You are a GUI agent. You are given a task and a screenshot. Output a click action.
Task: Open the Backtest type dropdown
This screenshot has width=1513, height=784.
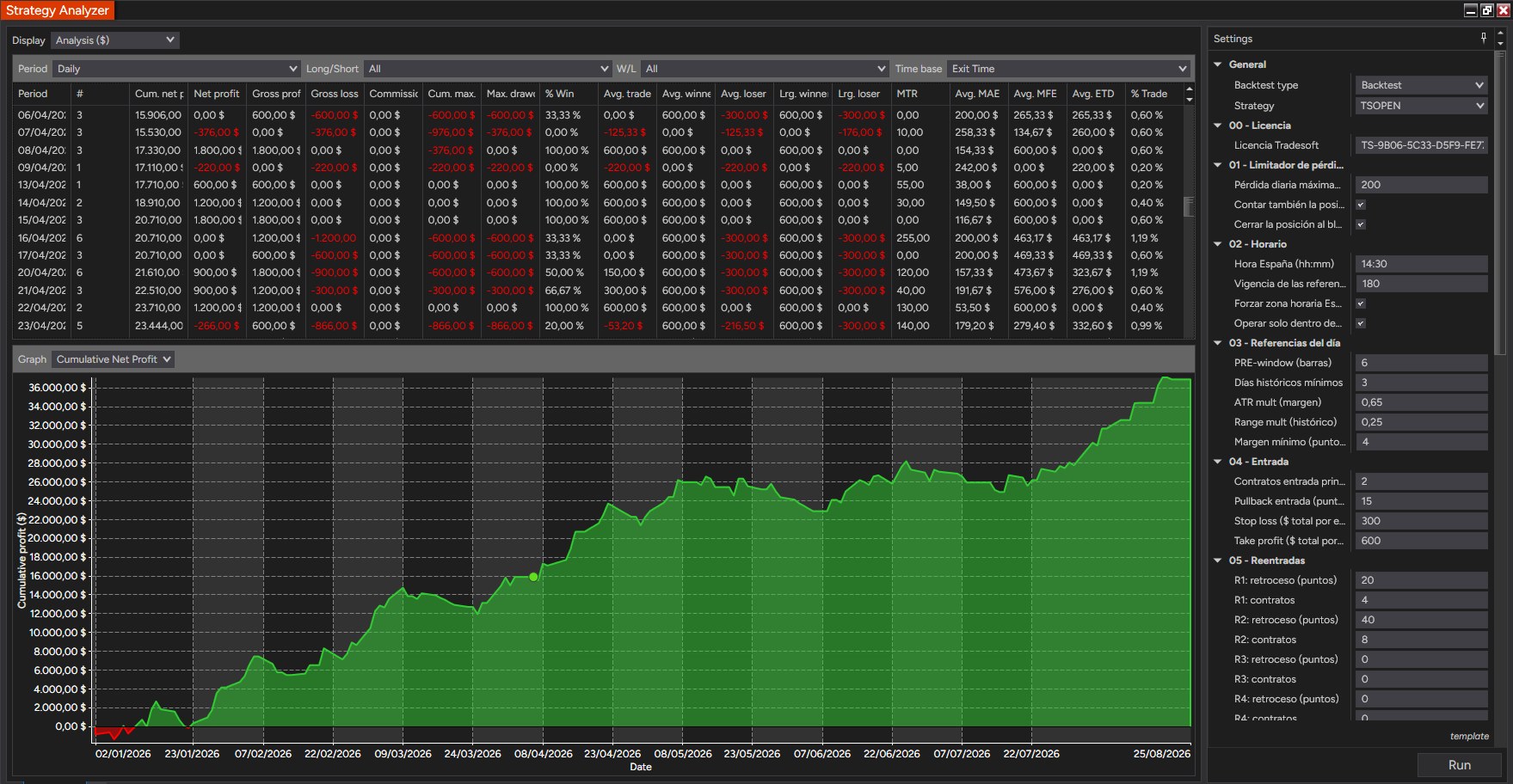point(1421,85)
